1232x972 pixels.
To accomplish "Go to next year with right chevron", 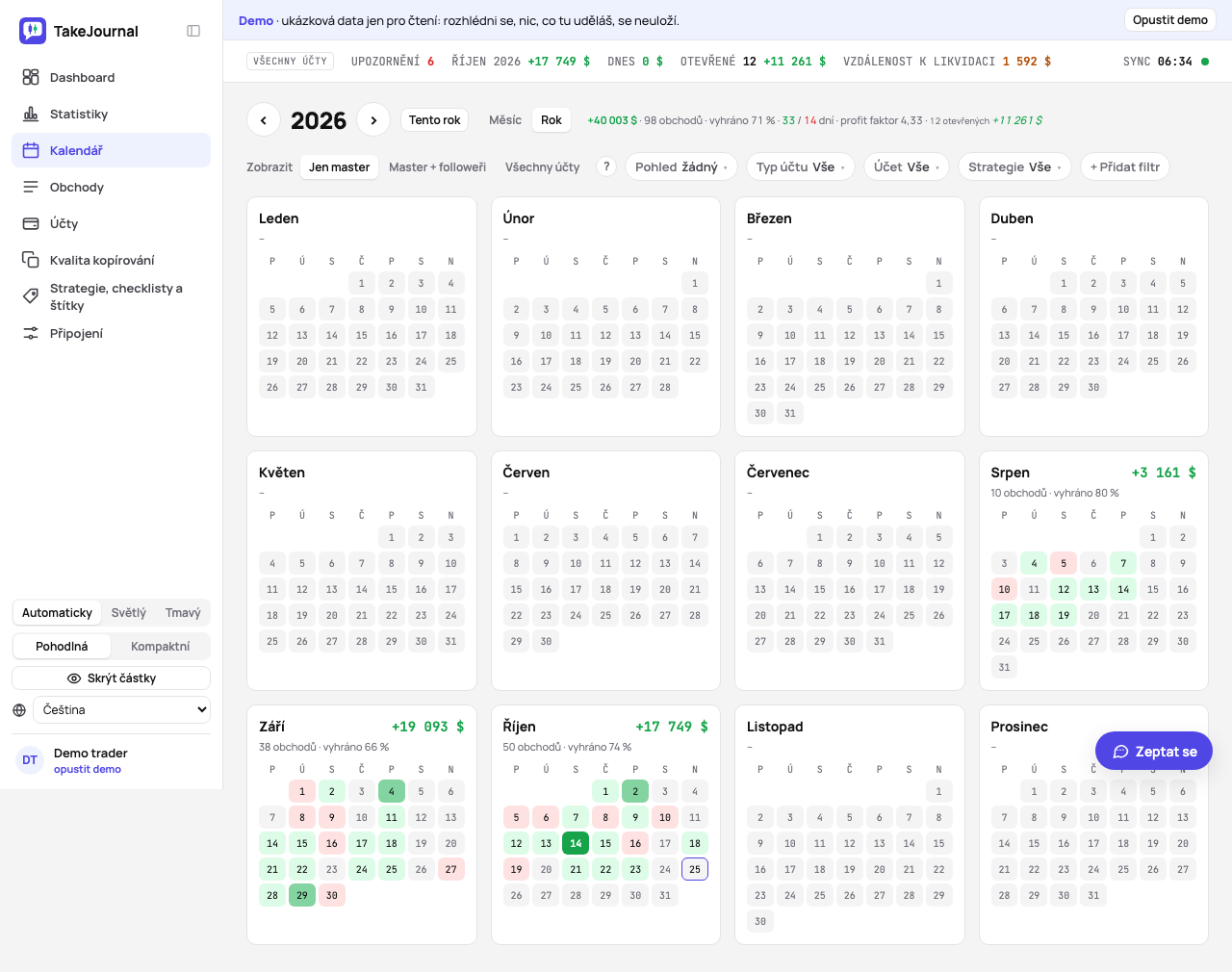I will click(x=373, y=119).
